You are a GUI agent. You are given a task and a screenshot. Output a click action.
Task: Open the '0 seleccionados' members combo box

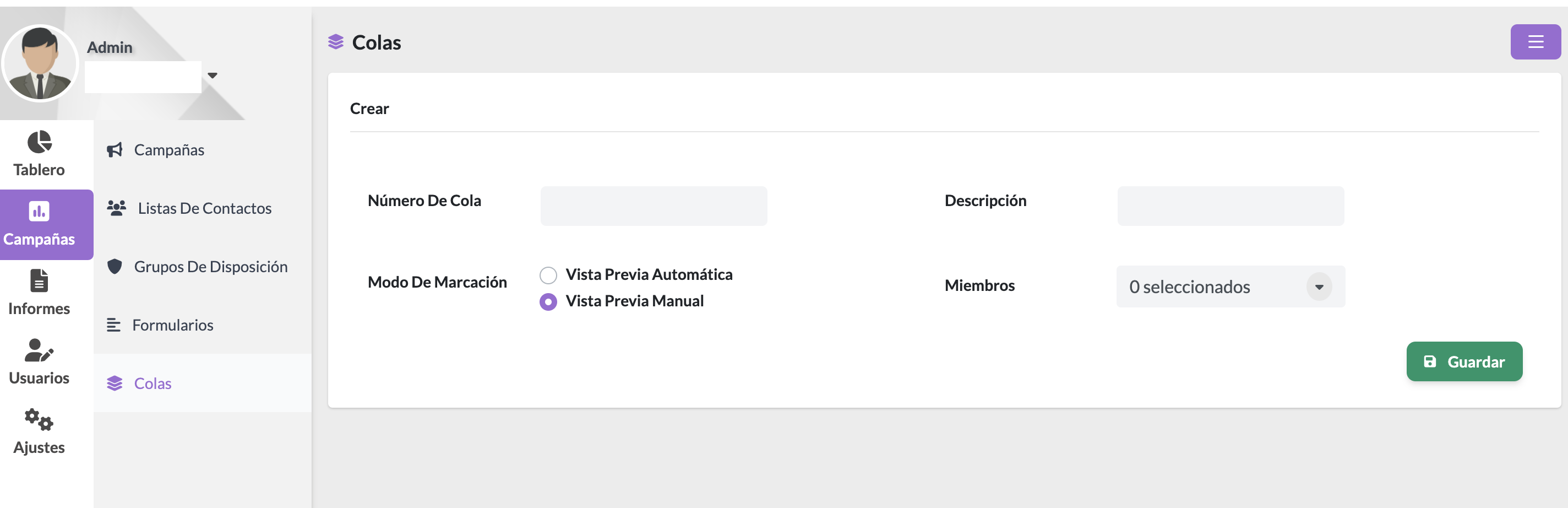coord(1211,287)
